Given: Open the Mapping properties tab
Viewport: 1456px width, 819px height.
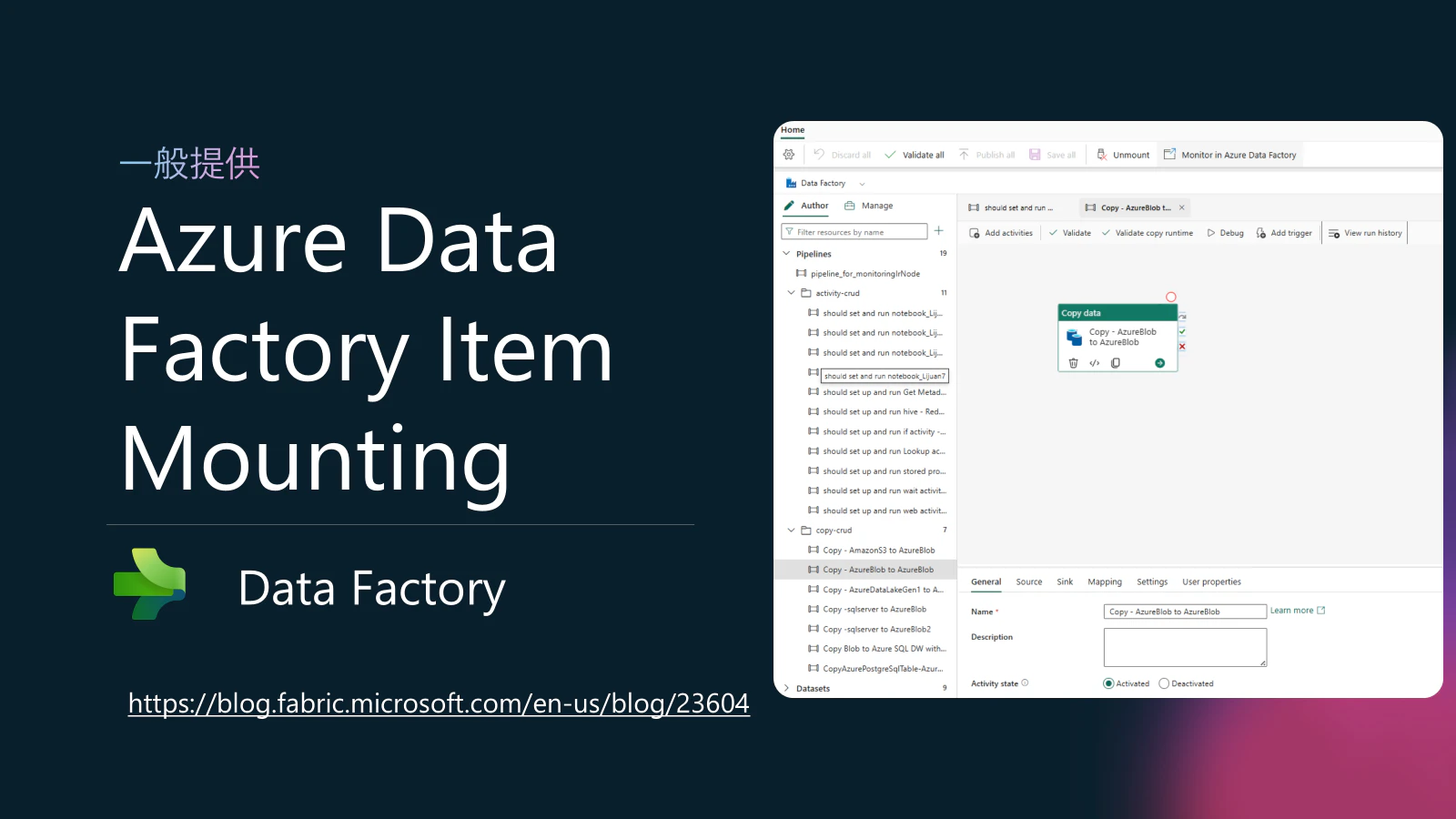Looking at the screenshot, I should click(x=1105, y=582).
